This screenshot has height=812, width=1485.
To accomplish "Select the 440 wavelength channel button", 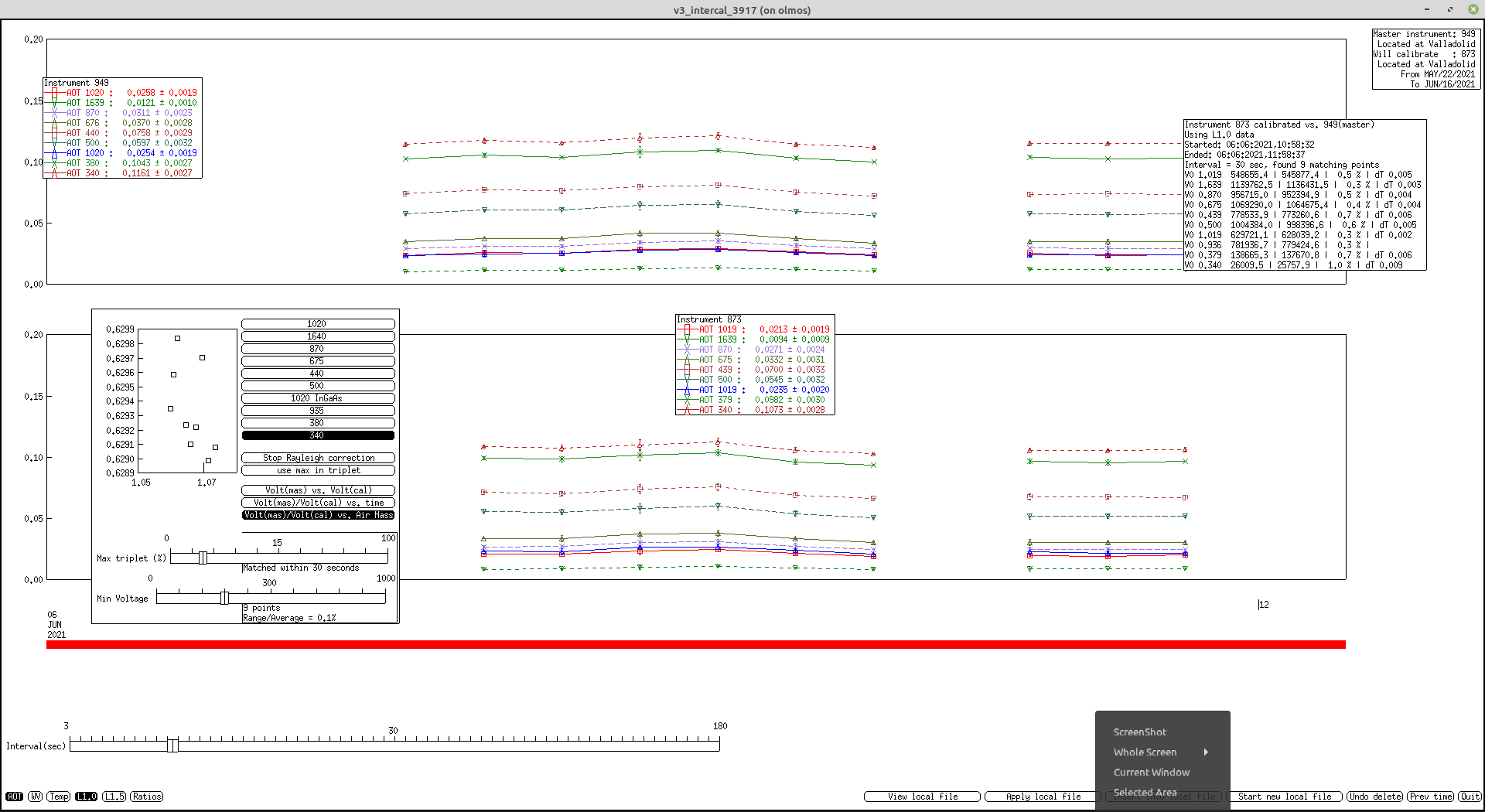I will (318, 374).
